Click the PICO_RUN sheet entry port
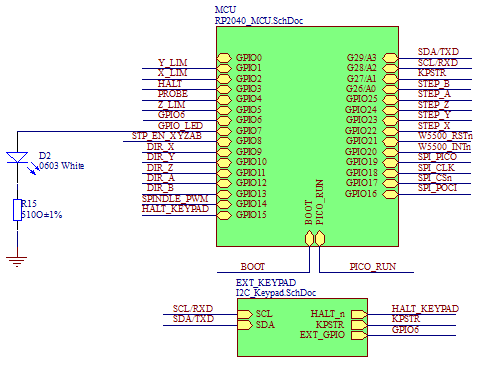Image resolution: width=478 pixels, height=369 pixels. pos(320,239)
